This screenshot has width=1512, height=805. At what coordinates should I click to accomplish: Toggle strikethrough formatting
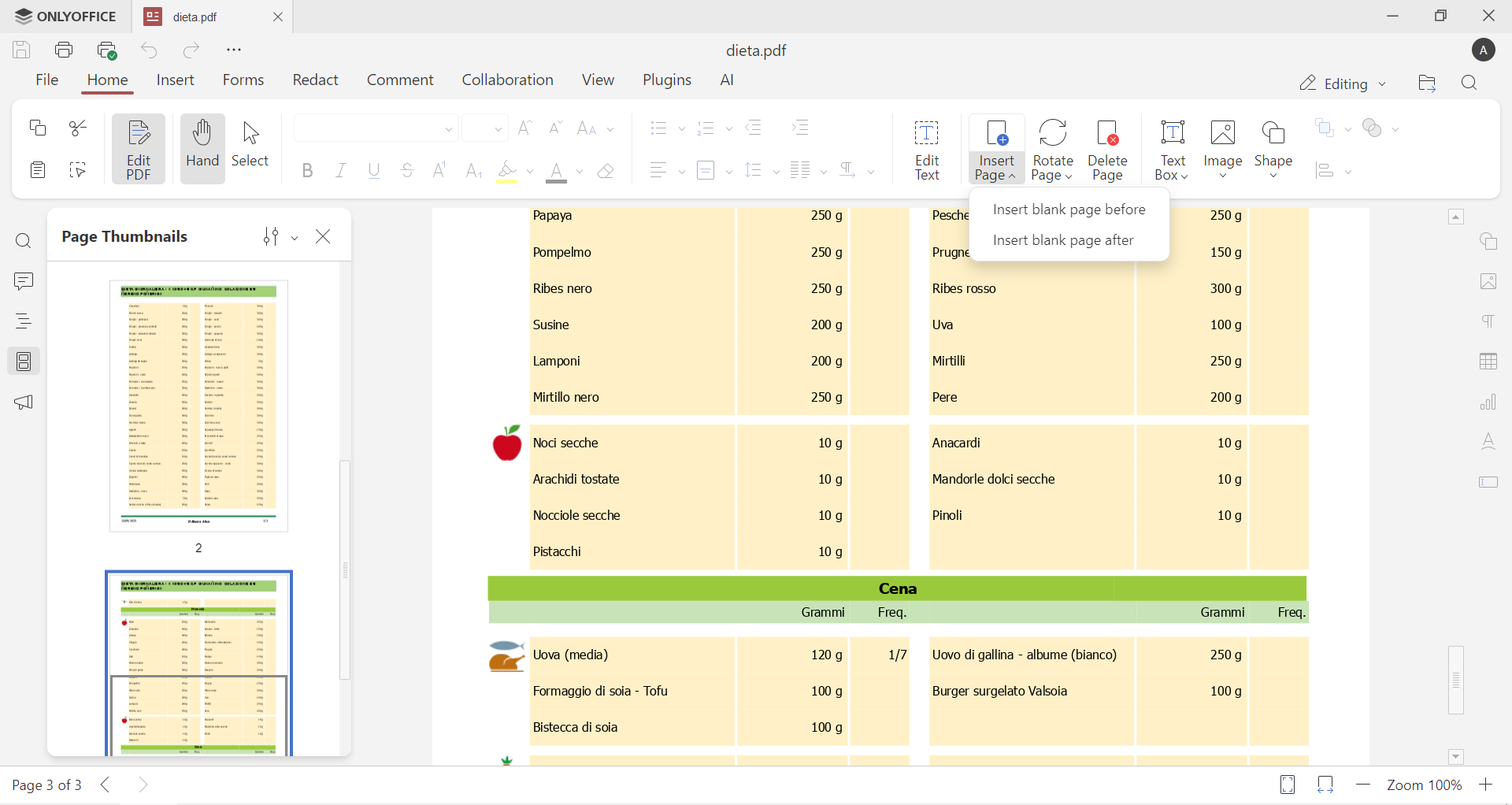point(407,171)
